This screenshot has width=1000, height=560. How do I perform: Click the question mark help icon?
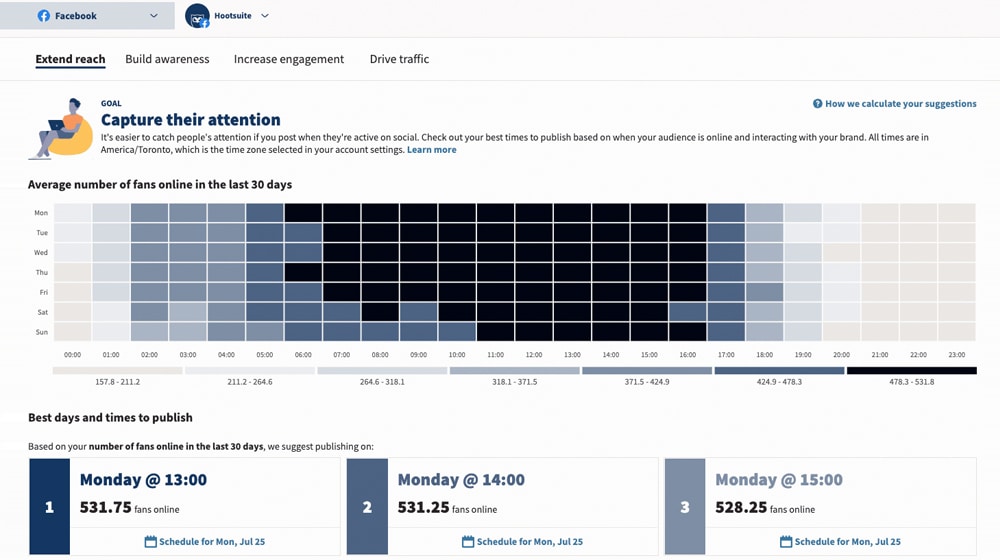pyautogui.click(x=817, y=104)
